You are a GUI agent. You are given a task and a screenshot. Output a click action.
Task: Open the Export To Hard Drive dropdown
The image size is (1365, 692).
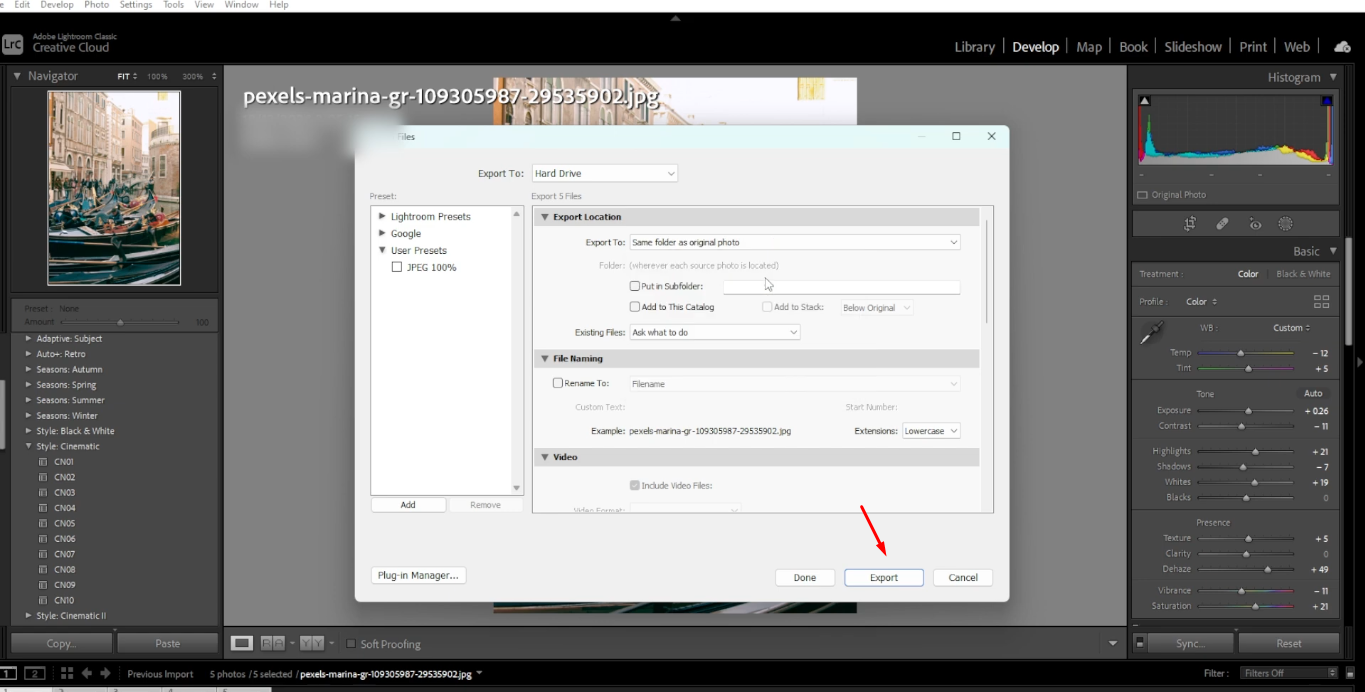[x=604, y=172]
